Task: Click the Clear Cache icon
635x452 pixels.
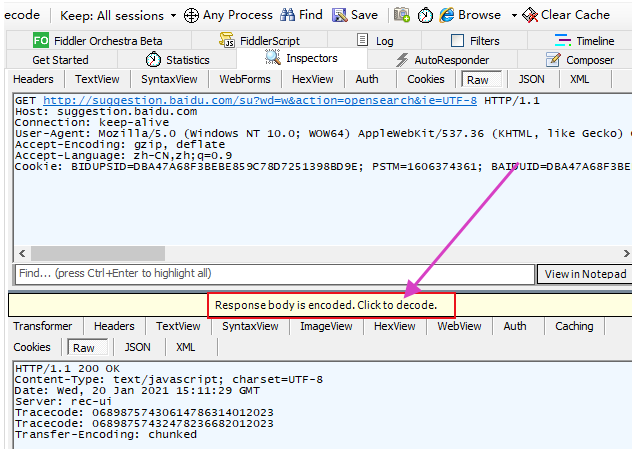Action: [x=530, y=15]
